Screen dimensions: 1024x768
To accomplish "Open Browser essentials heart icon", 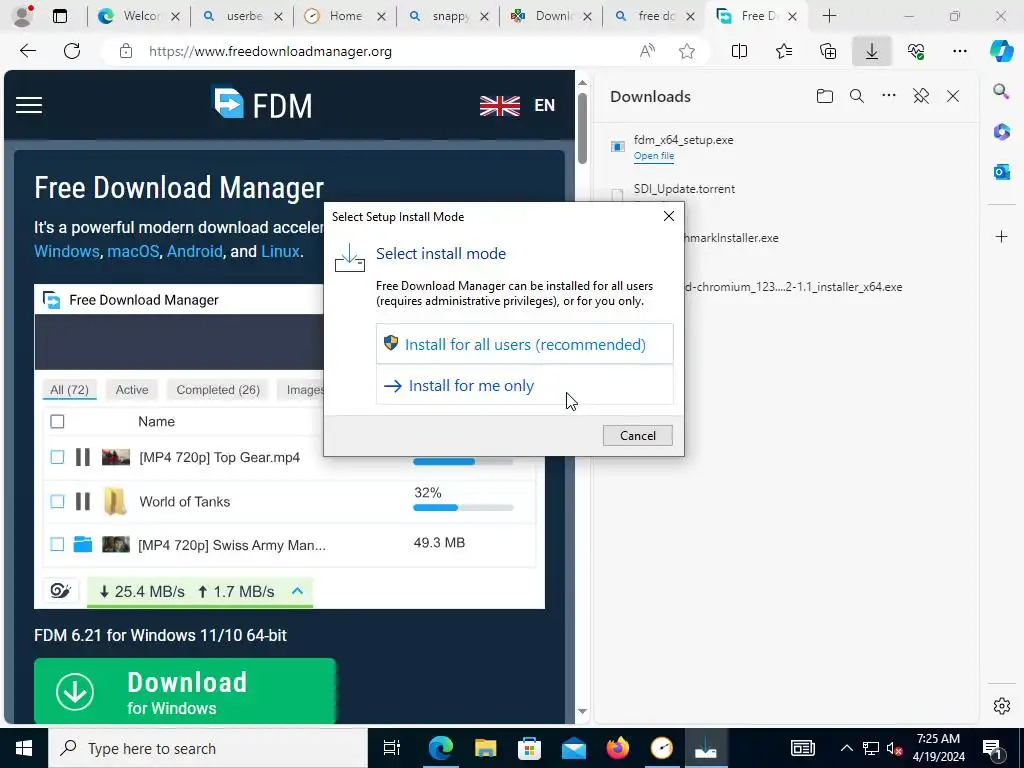I will click(916, 51).
